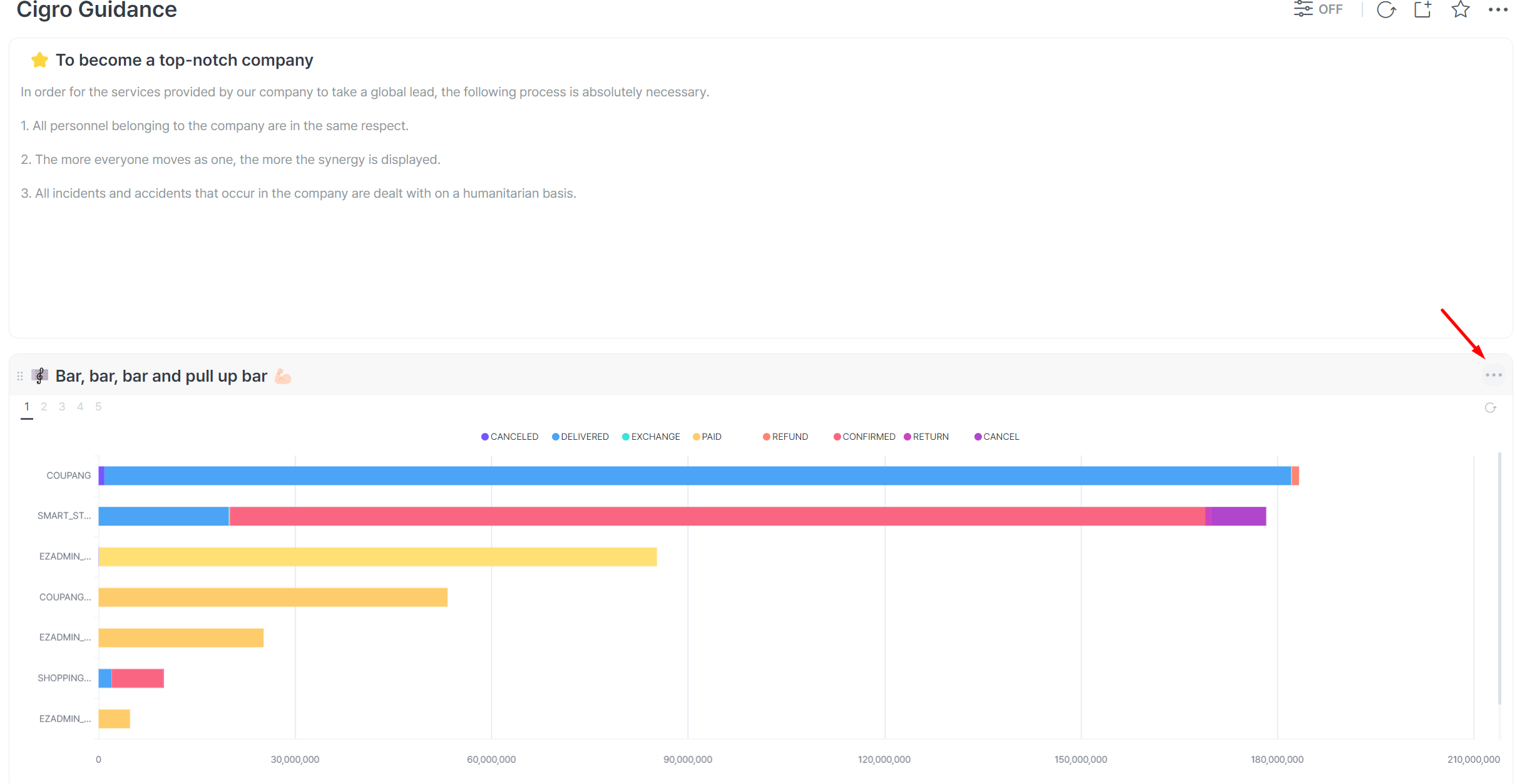Click the music score widget icon
The height and width of the screenshot is (784, 1517).
coord(40,376)
